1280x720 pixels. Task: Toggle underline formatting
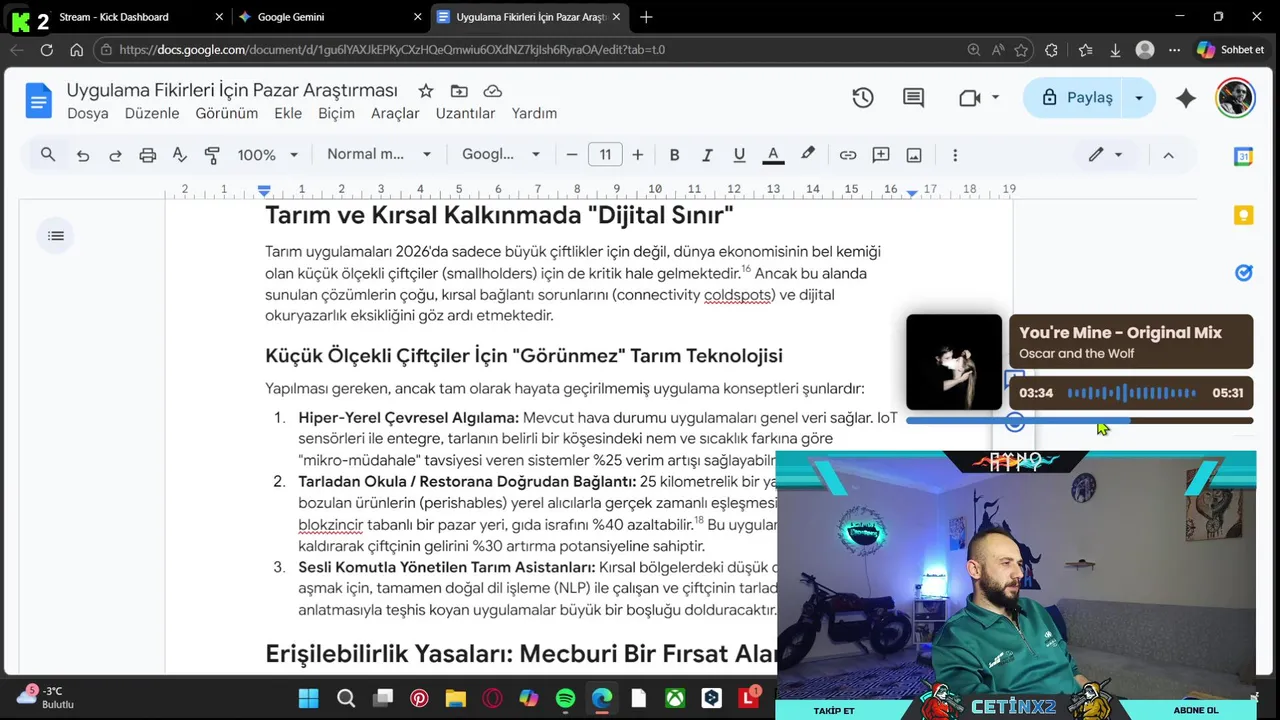pos(739,155)
